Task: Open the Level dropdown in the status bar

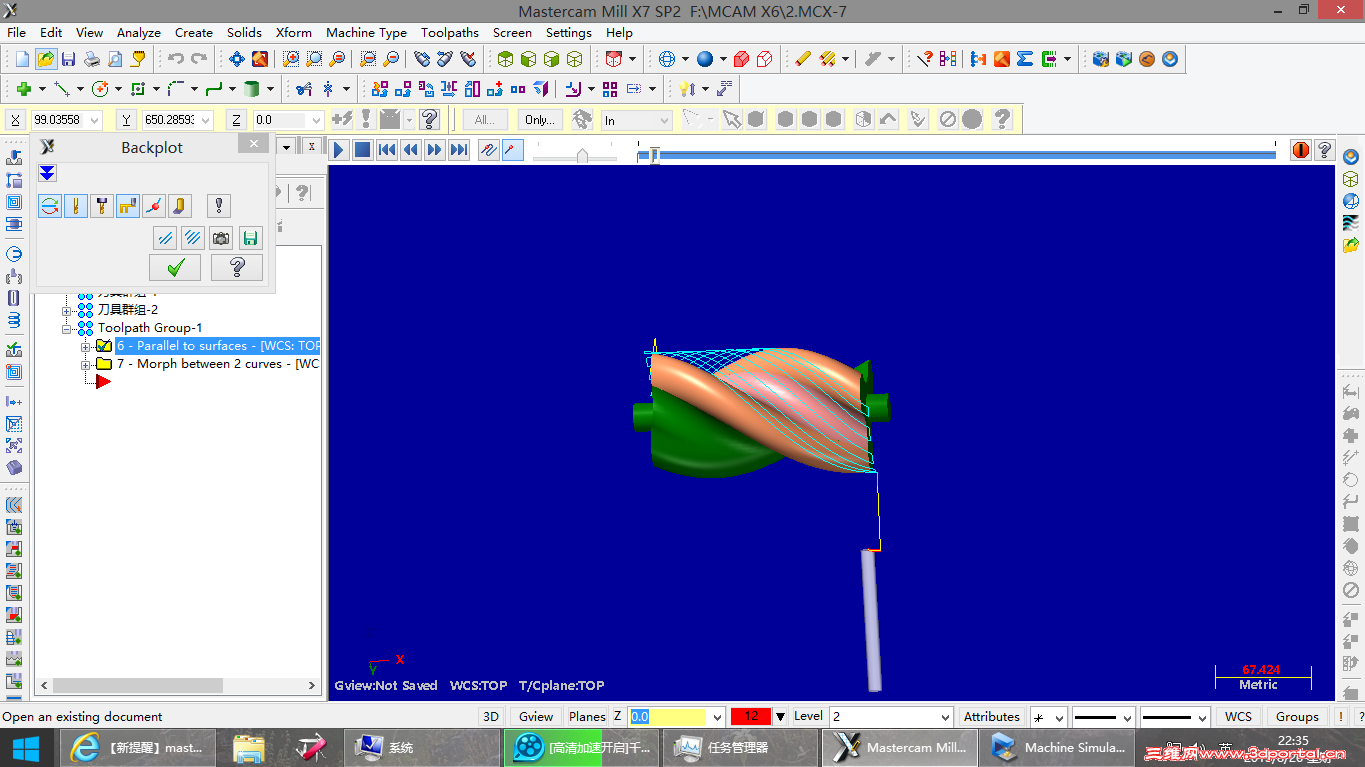Action: [945, 717]
